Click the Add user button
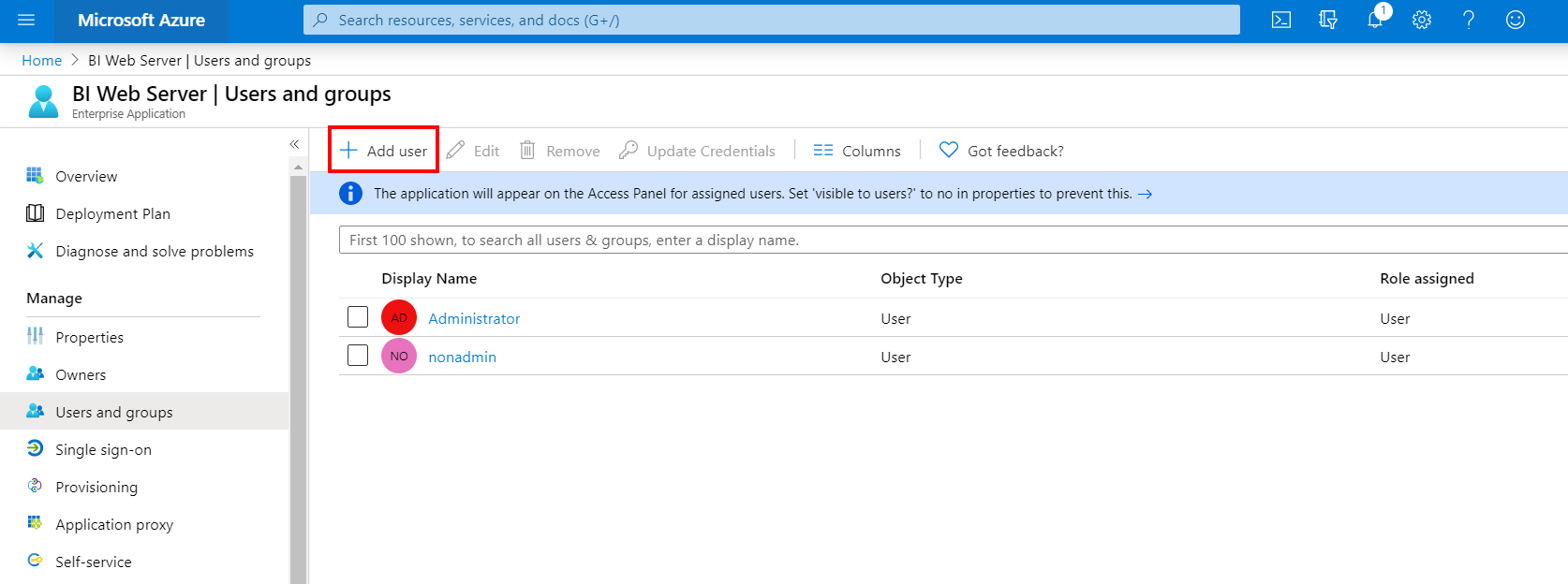The height and width of the screenshot is (584, 1568). [x=384, y=151]
